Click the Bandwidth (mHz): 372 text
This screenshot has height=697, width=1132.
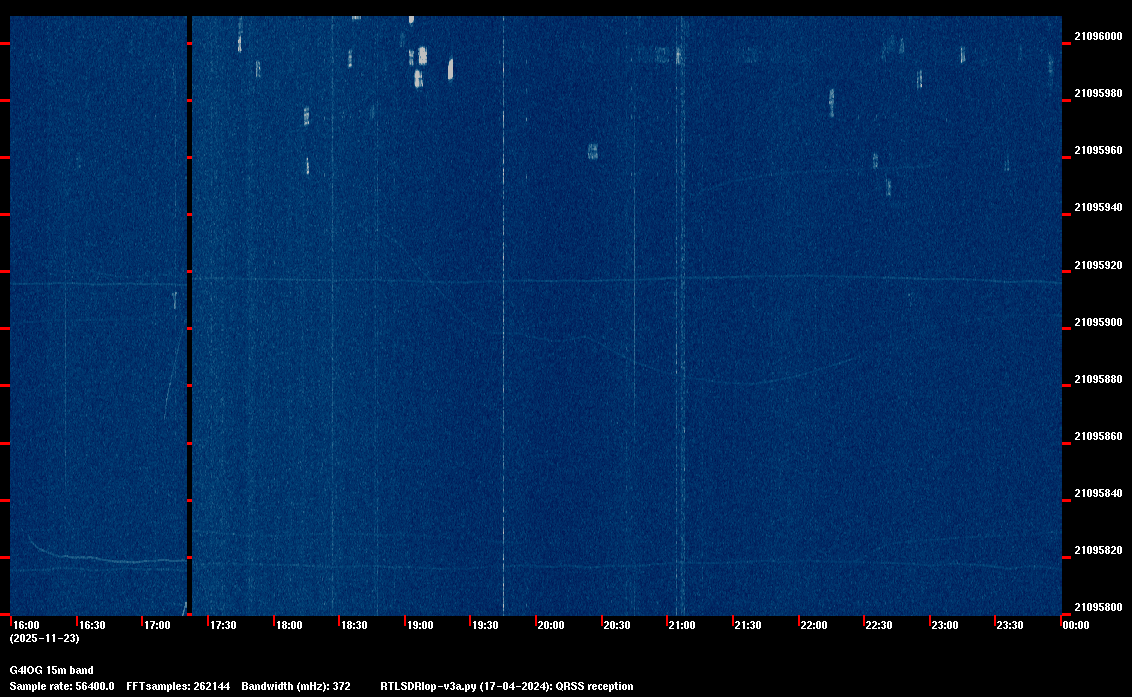(x=296, y=686)
